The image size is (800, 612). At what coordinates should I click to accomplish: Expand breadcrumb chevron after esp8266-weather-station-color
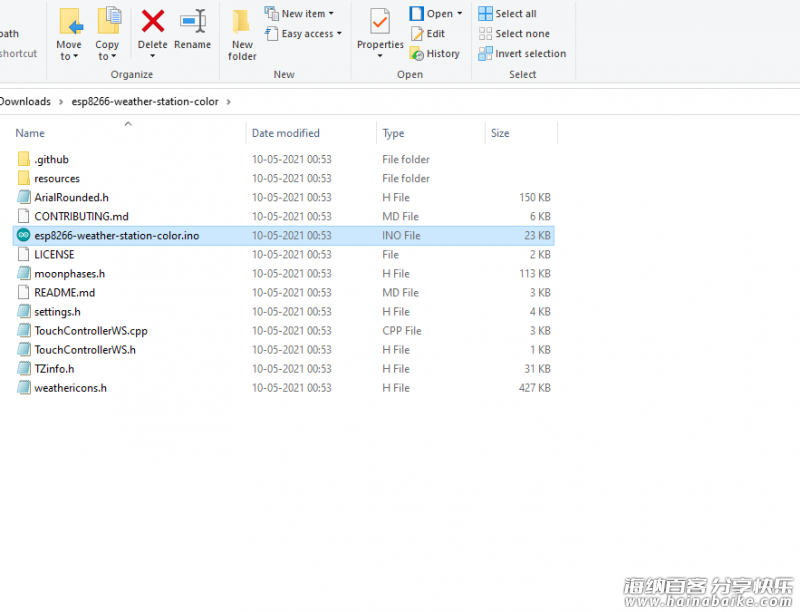click(x=229, y=102)
